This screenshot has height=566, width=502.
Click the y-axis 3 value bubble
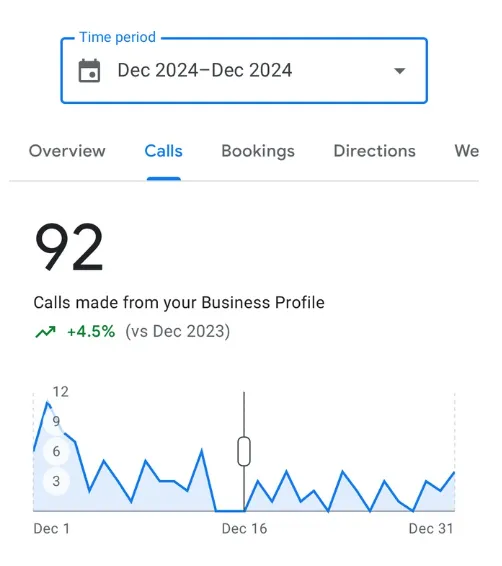(x=56, y=481)
